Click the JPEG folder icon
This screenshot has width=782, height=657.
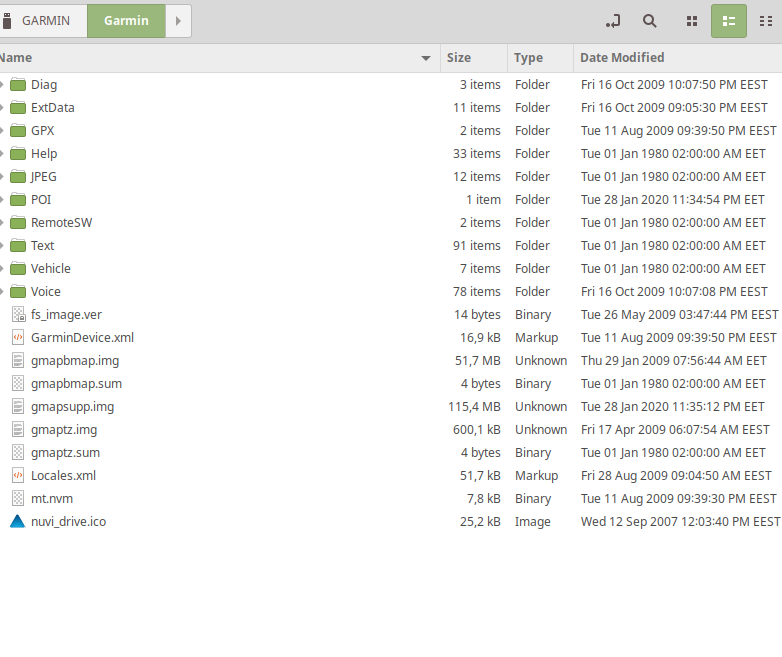(x=18, y=177)
